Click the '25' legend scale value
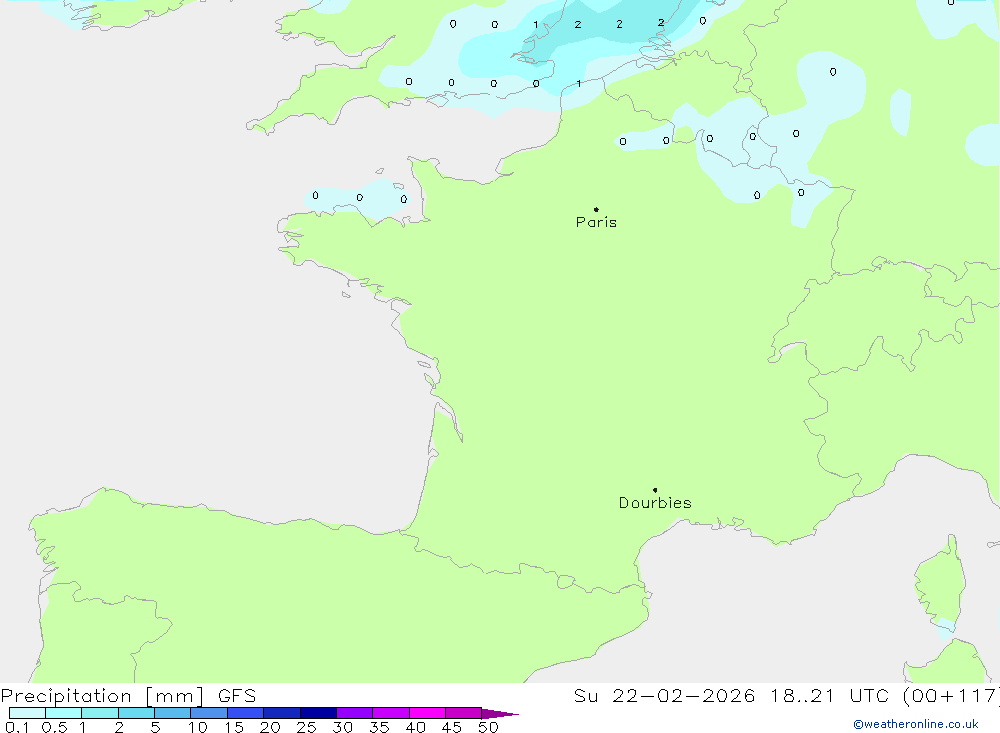 pyautogui.click(x=306, y=727)
